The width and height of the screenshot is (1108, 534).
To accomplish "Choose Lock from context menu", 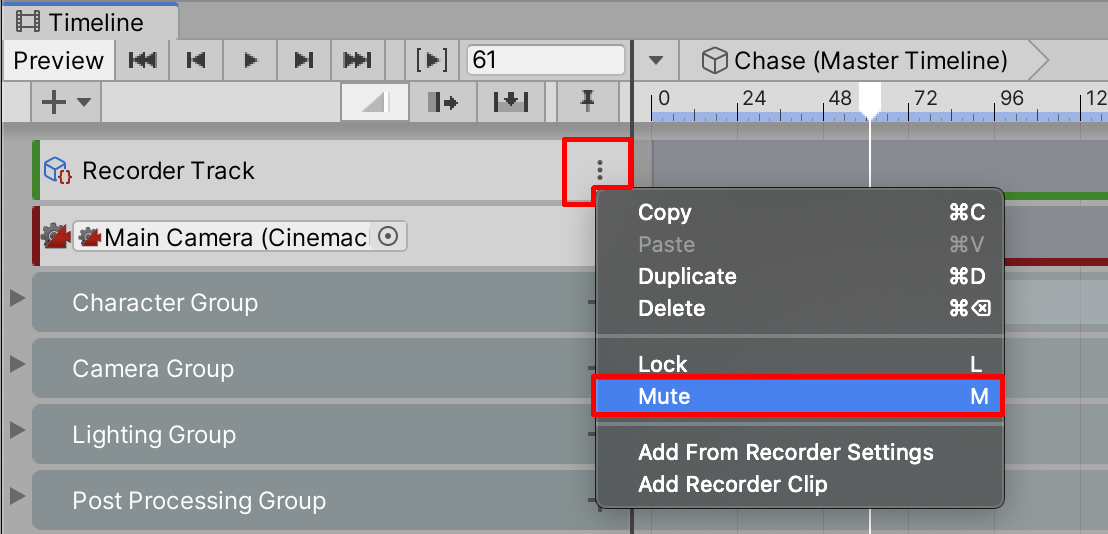I will click(799, 364).
